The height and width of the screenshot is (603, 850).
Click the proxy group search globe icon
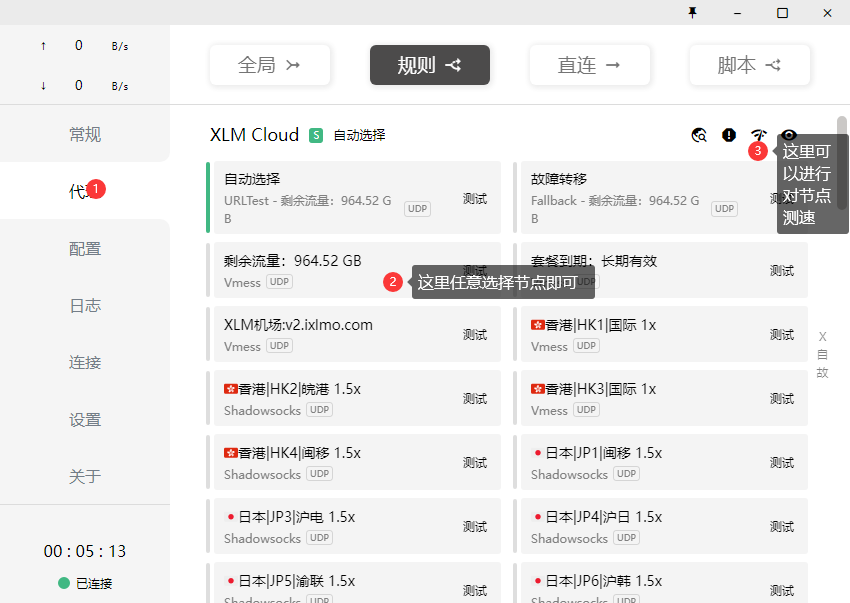click(699, 135)
